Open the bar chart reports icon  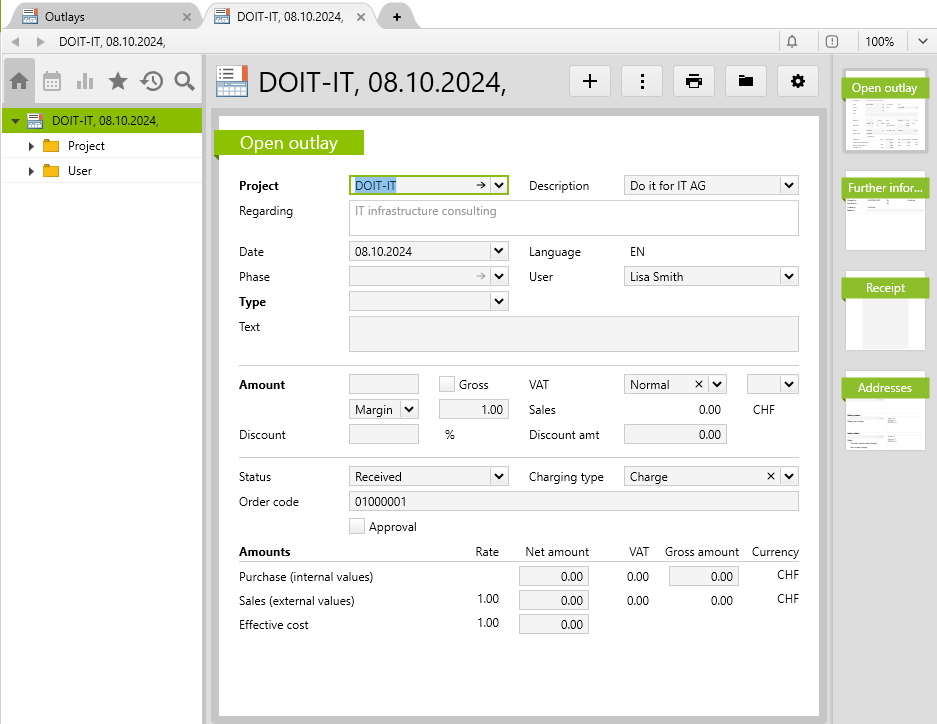[85, 81]
